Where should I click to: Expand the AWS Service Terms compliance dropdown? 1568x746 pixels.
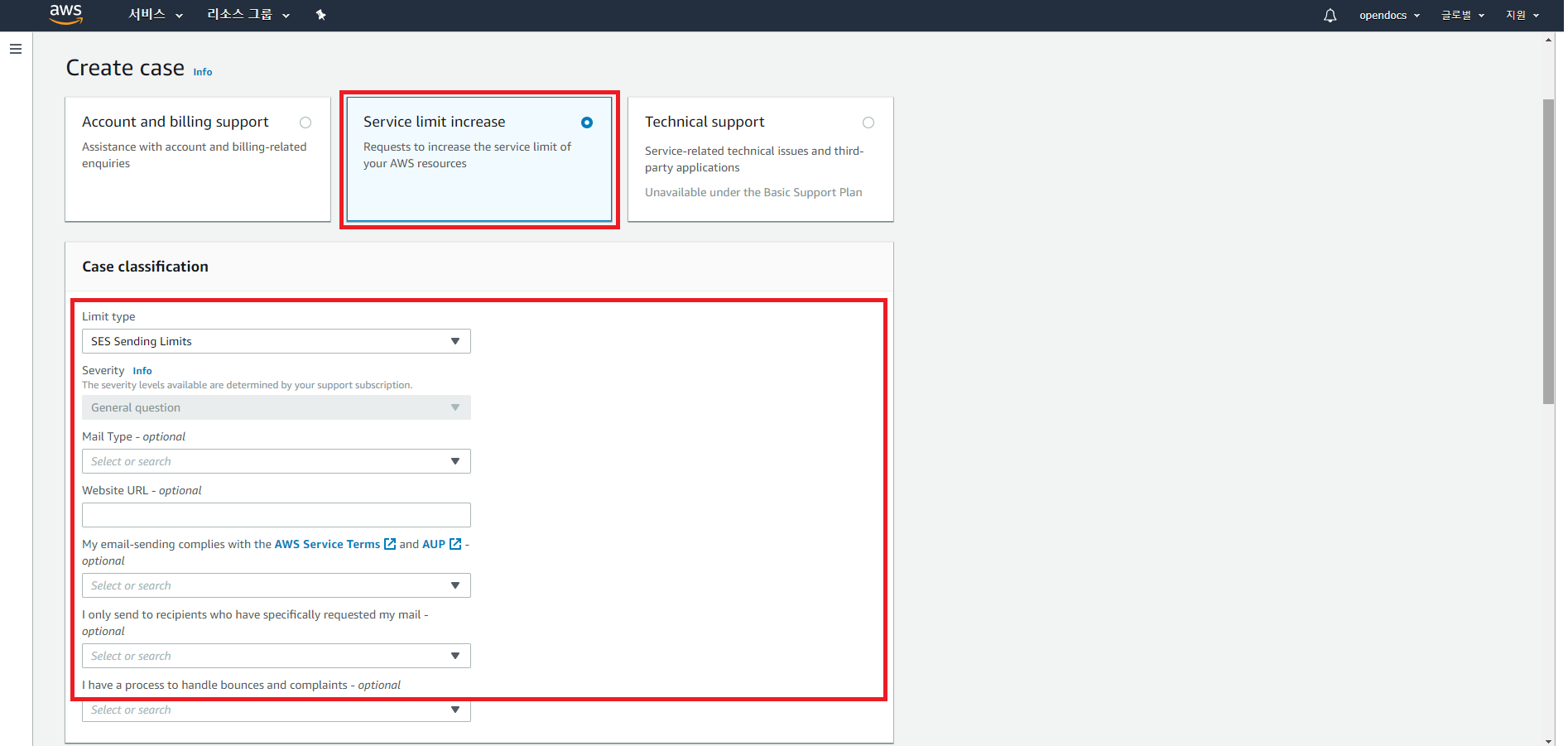click(x=277, y=585)
